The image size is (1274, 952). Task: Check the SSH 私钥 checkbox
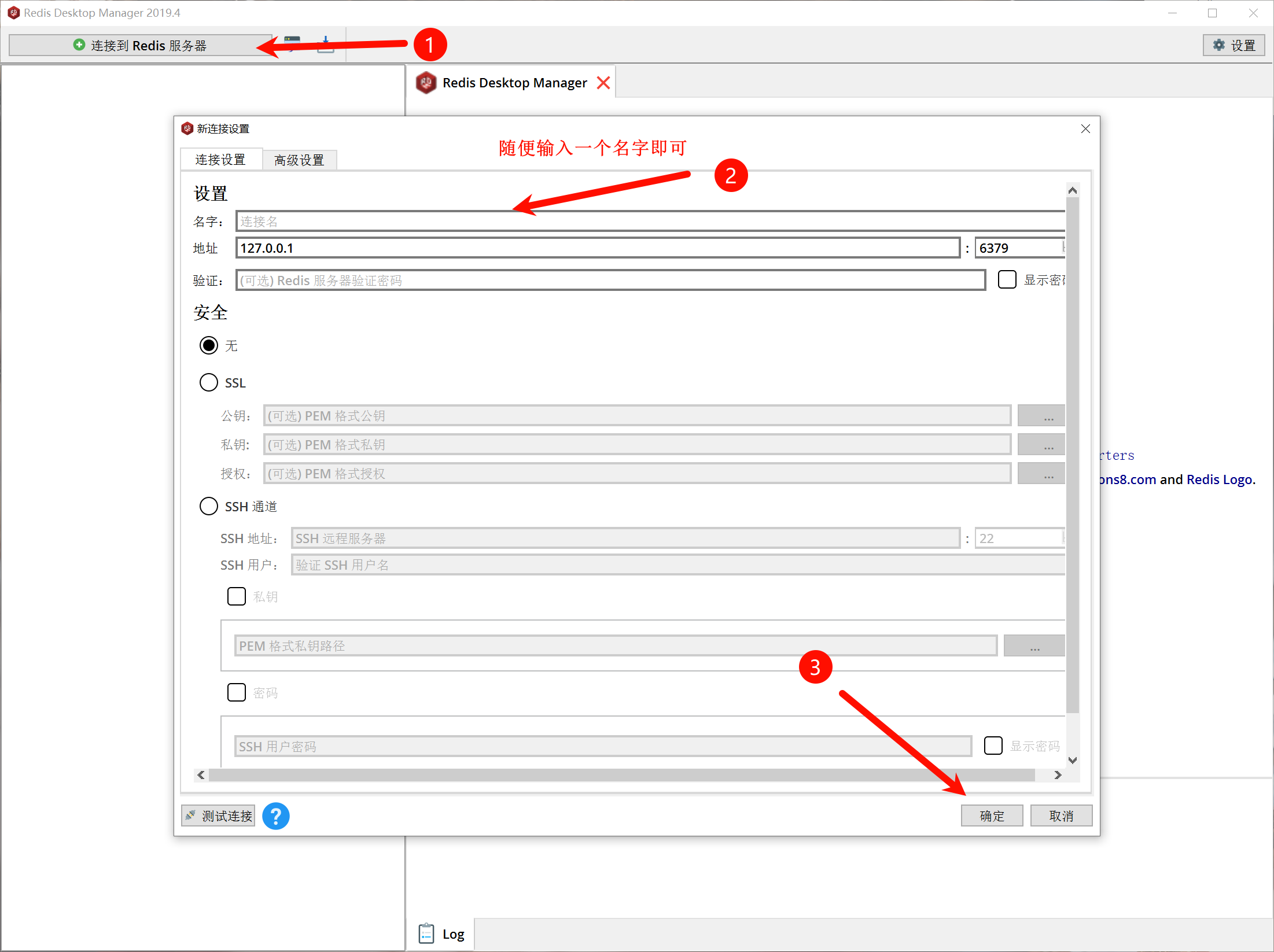click(236, 596)
